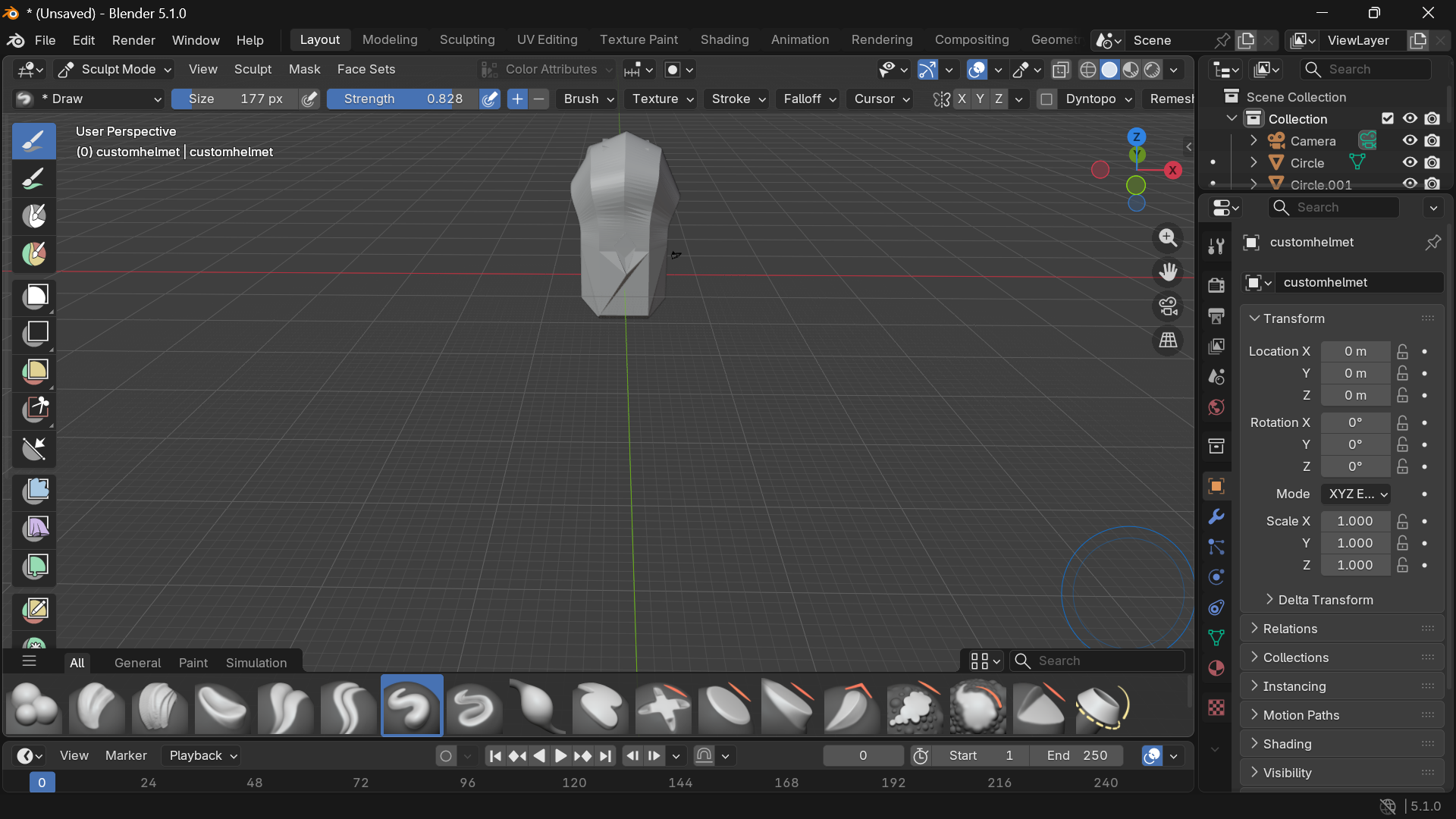Open the World properties tab
This screenshot has height=819, width=1456.
(x=1216, y=407)
